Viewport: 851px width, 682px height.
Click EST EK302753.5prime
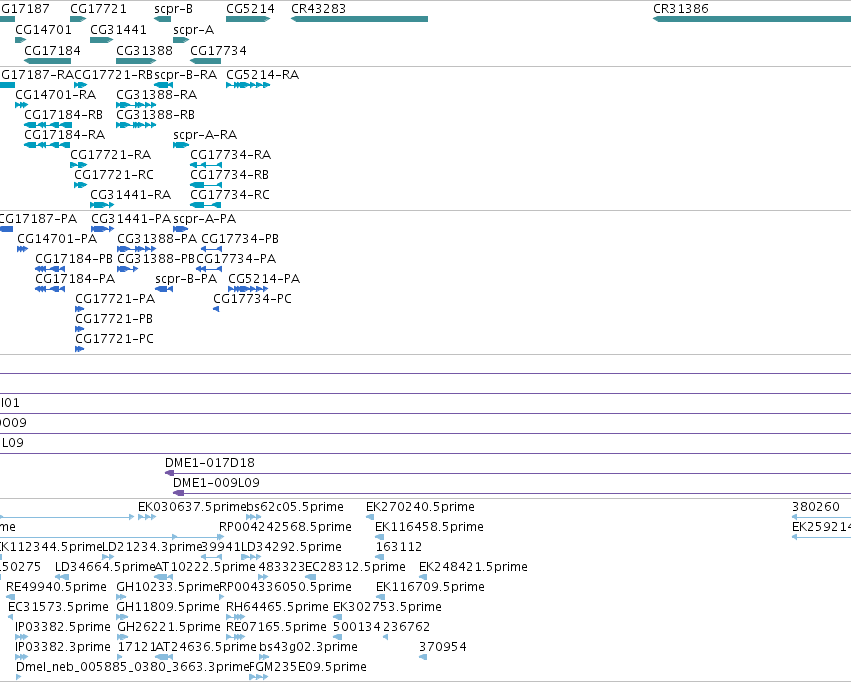point(338,617)
